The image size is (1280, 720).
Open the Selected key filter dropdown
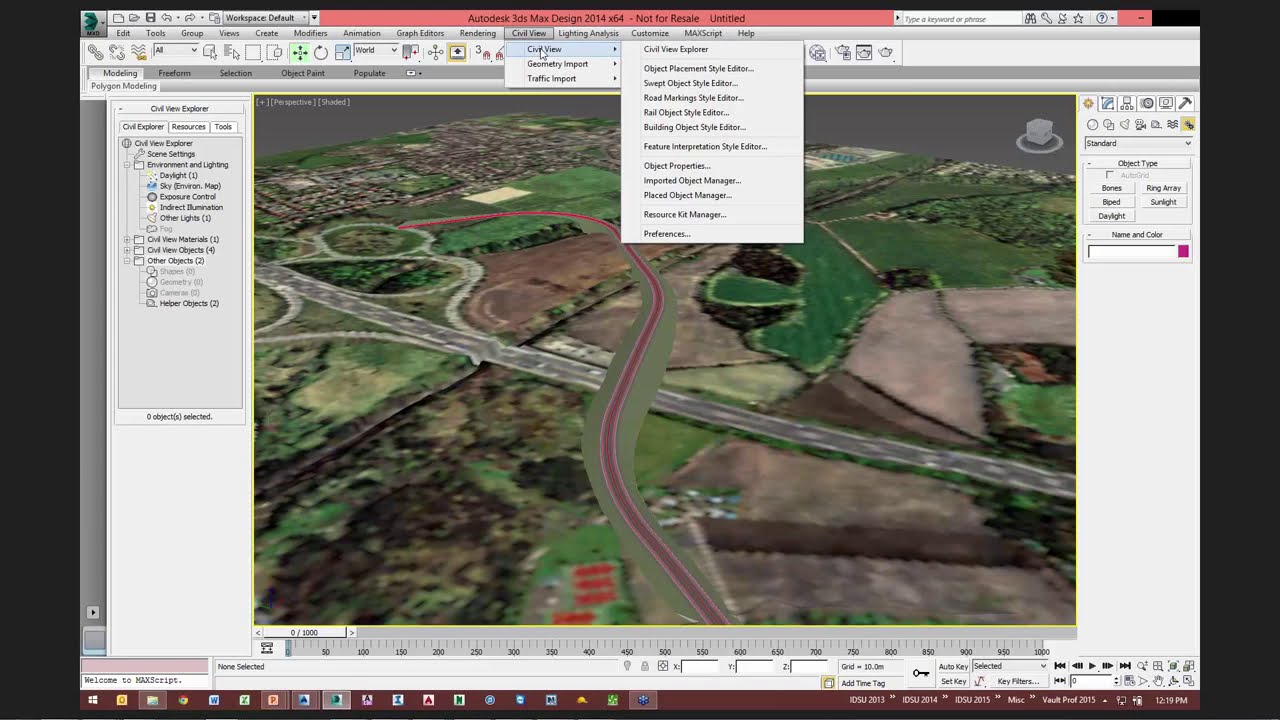(x=1009, y=666)
